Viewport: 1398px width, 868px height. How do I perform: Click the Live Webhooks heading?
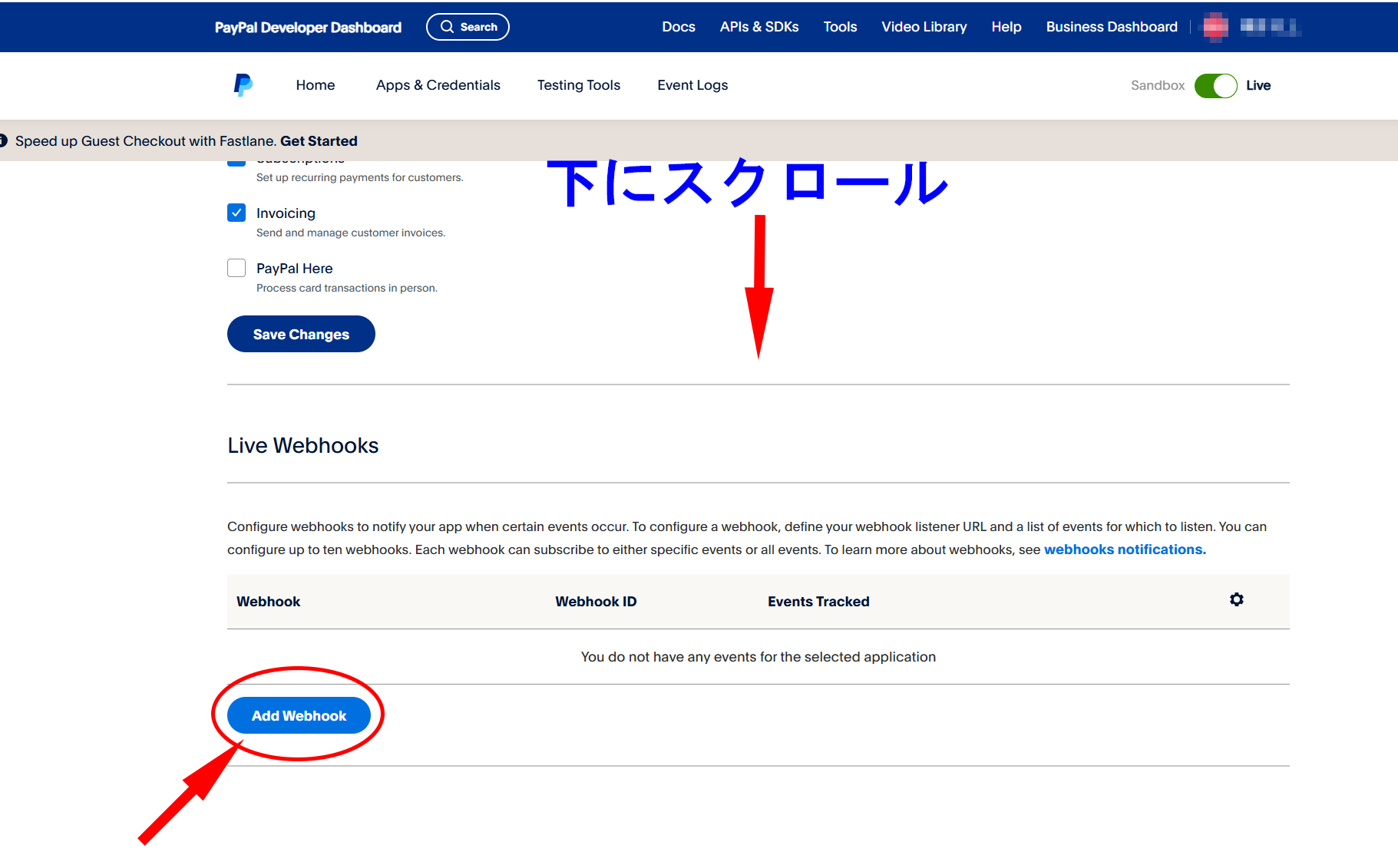click(x=302, y=445)
